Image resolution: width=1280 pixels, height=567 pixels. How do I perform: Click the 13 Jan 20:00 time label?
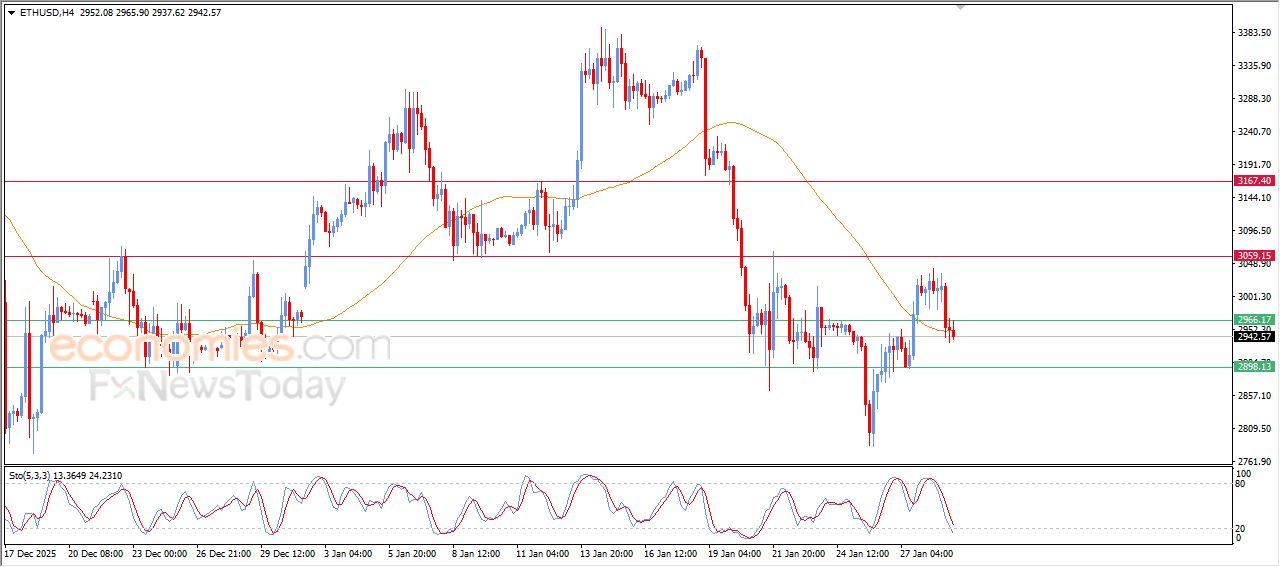pos(607,552)
